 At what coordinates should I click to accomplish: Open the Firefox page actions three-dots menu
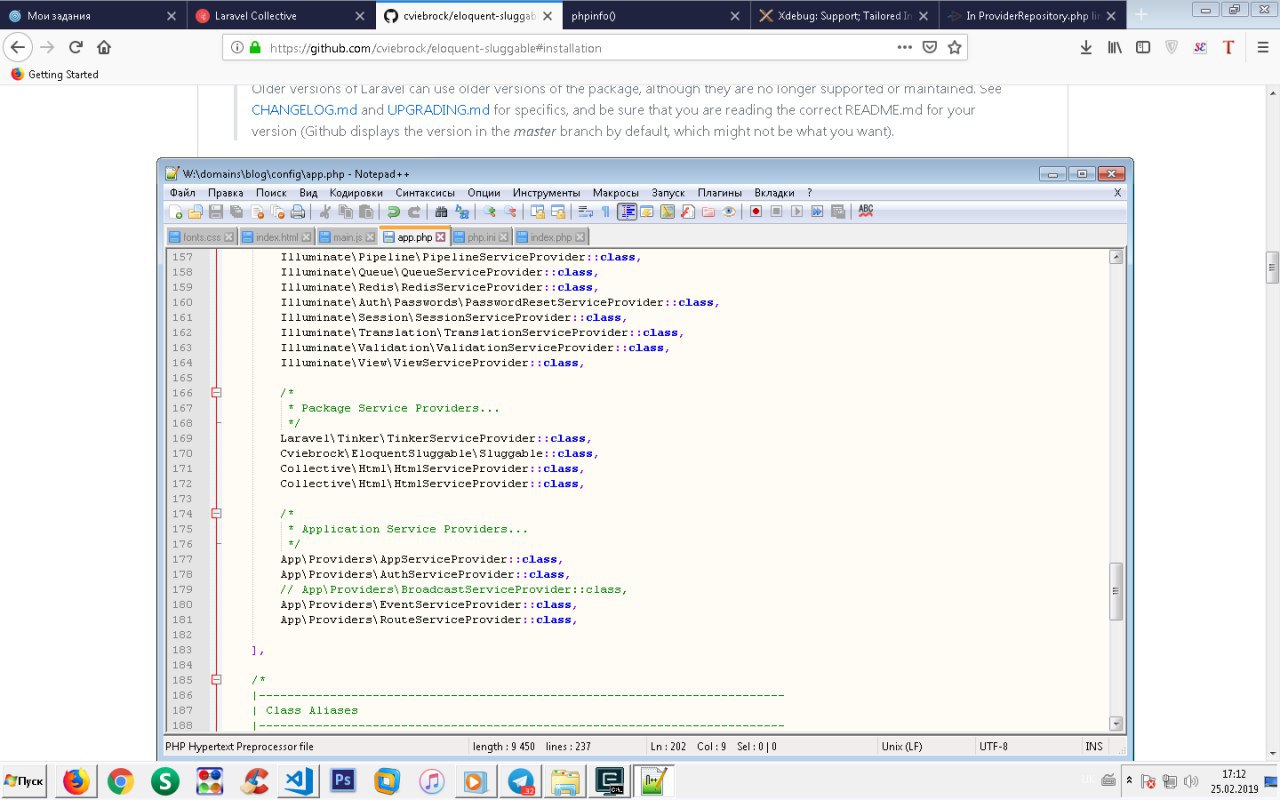[904, 47]
